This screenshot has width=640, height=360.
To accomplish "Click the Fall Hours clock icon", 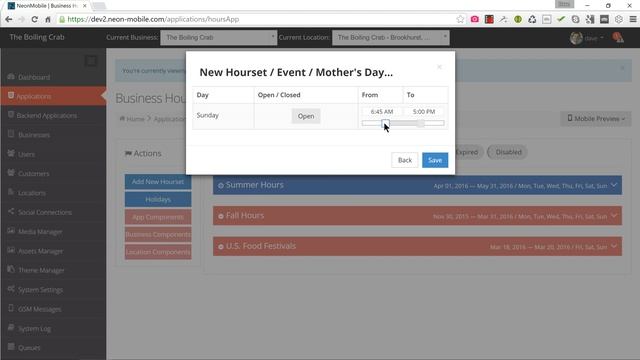I will 221,216.
